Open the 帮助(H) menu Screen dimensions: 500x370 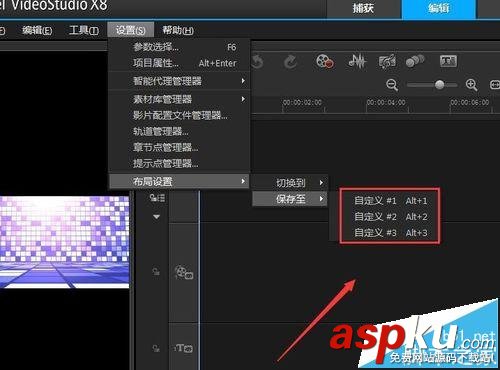click(x=178, y=31)
